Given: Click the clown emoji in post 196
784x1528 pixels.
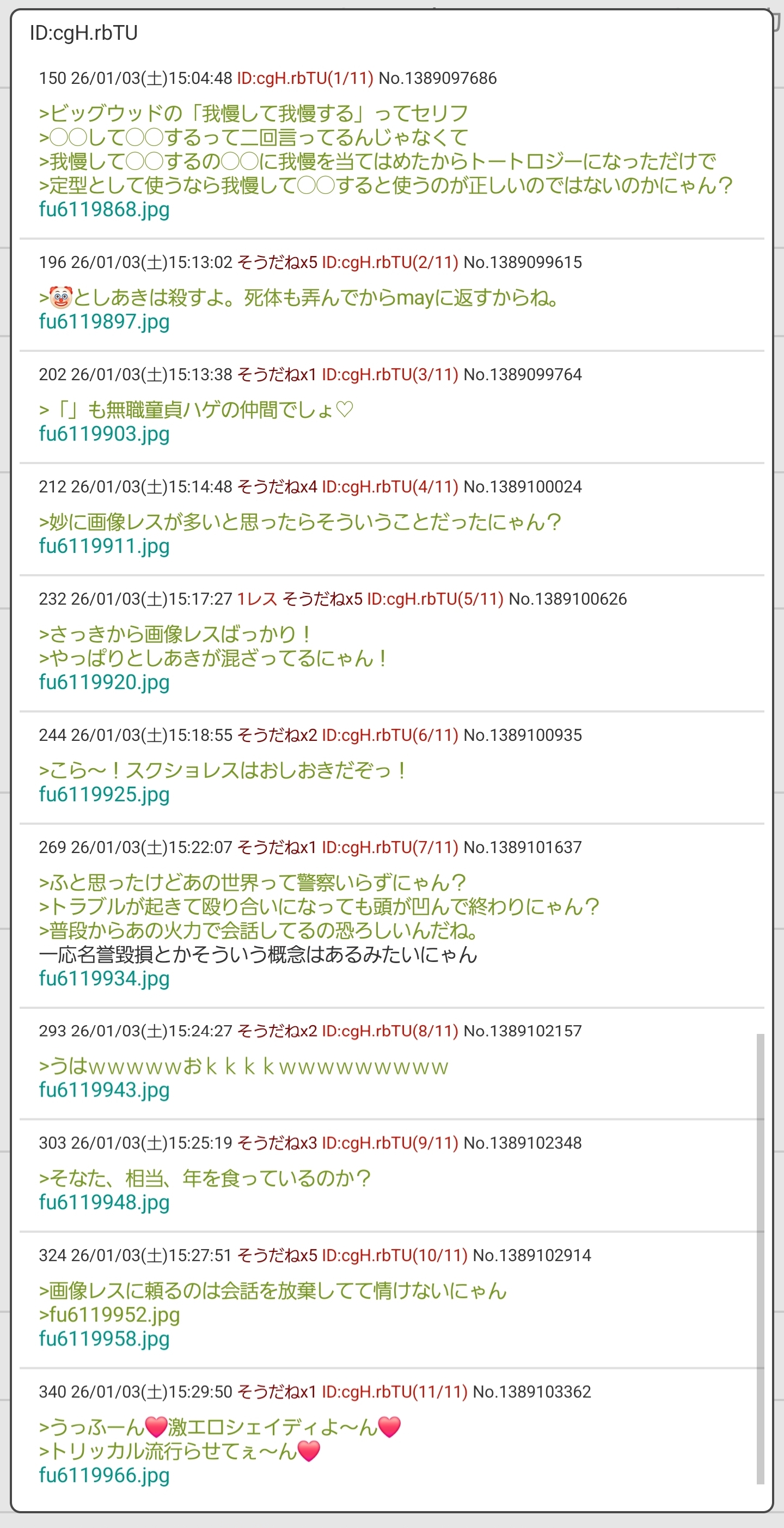Looking at the screenshot, I should click(60, 297).
